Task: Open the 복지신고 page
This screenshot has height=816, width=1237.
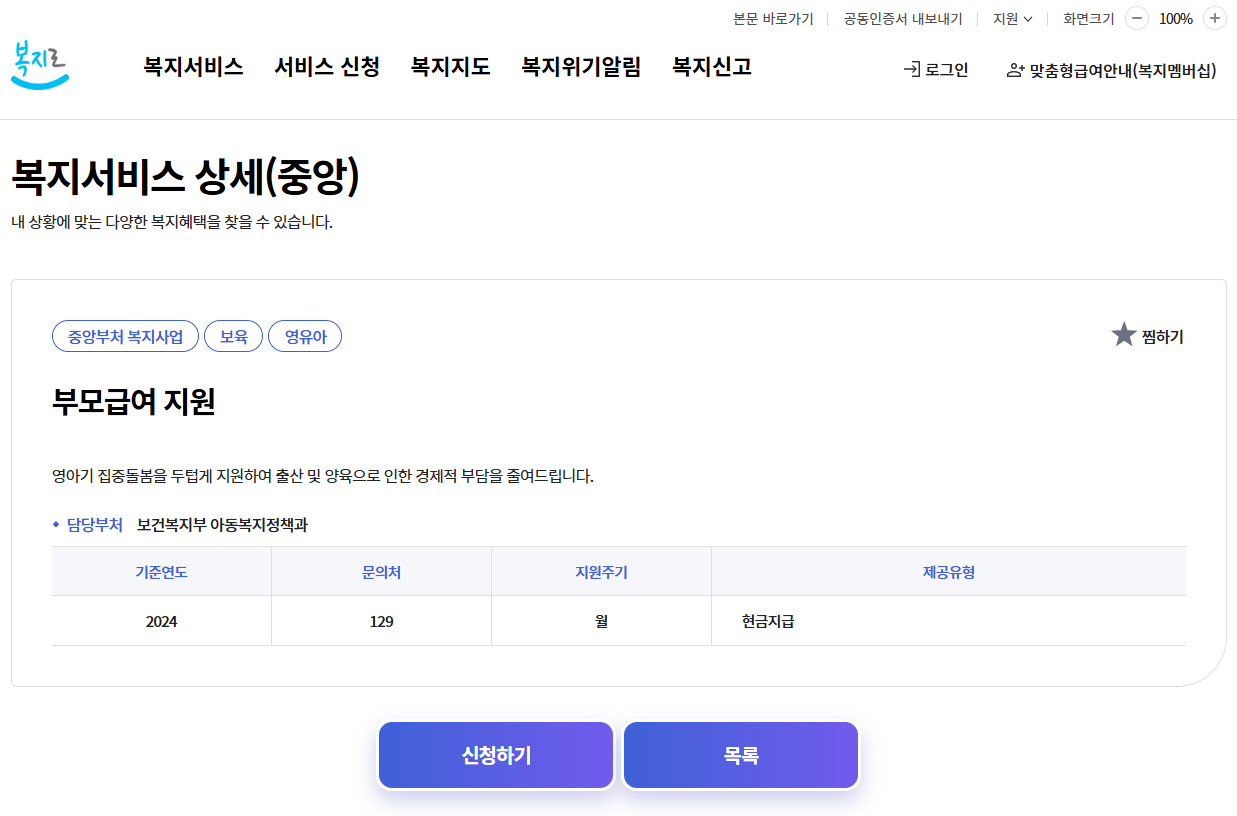Action: (x=710, y=66)
